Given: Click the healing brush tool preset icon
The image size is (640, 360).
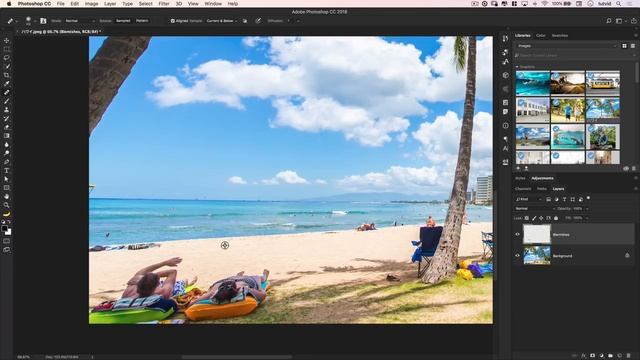Looking at the screenshot, I should (10, 21).
